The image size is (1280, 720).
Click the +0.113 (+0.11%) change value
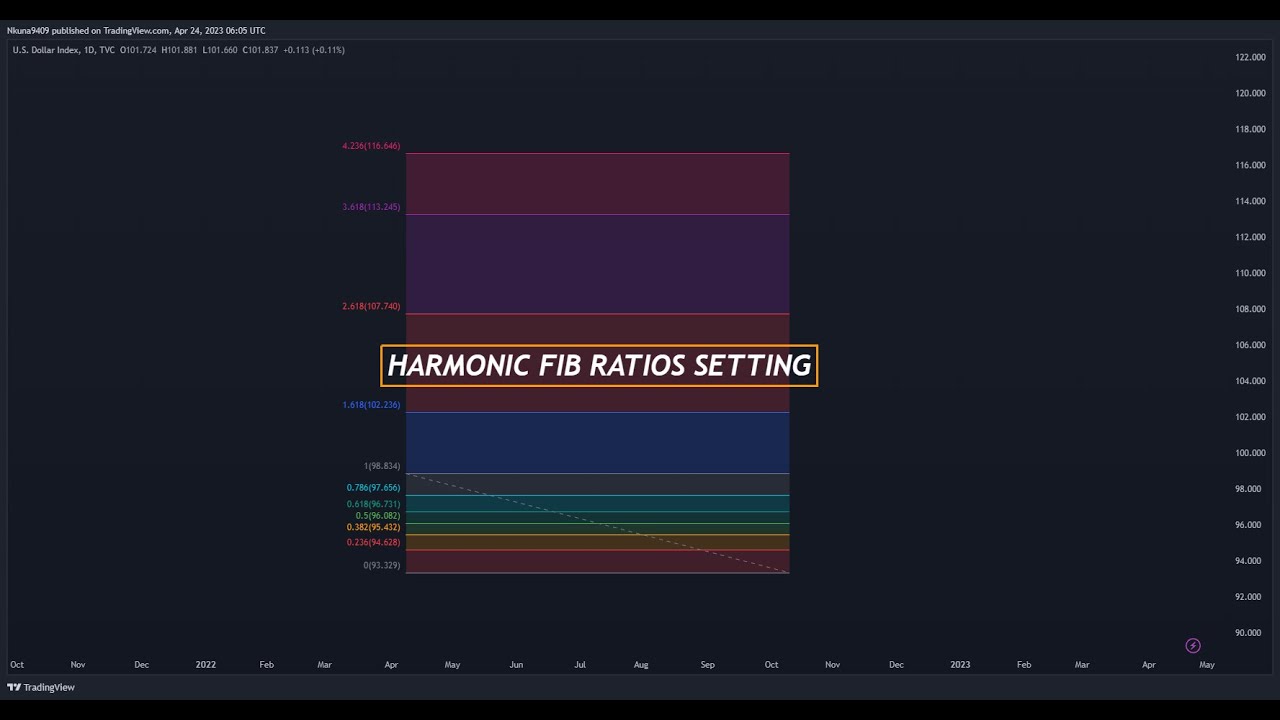pos(314,50)
